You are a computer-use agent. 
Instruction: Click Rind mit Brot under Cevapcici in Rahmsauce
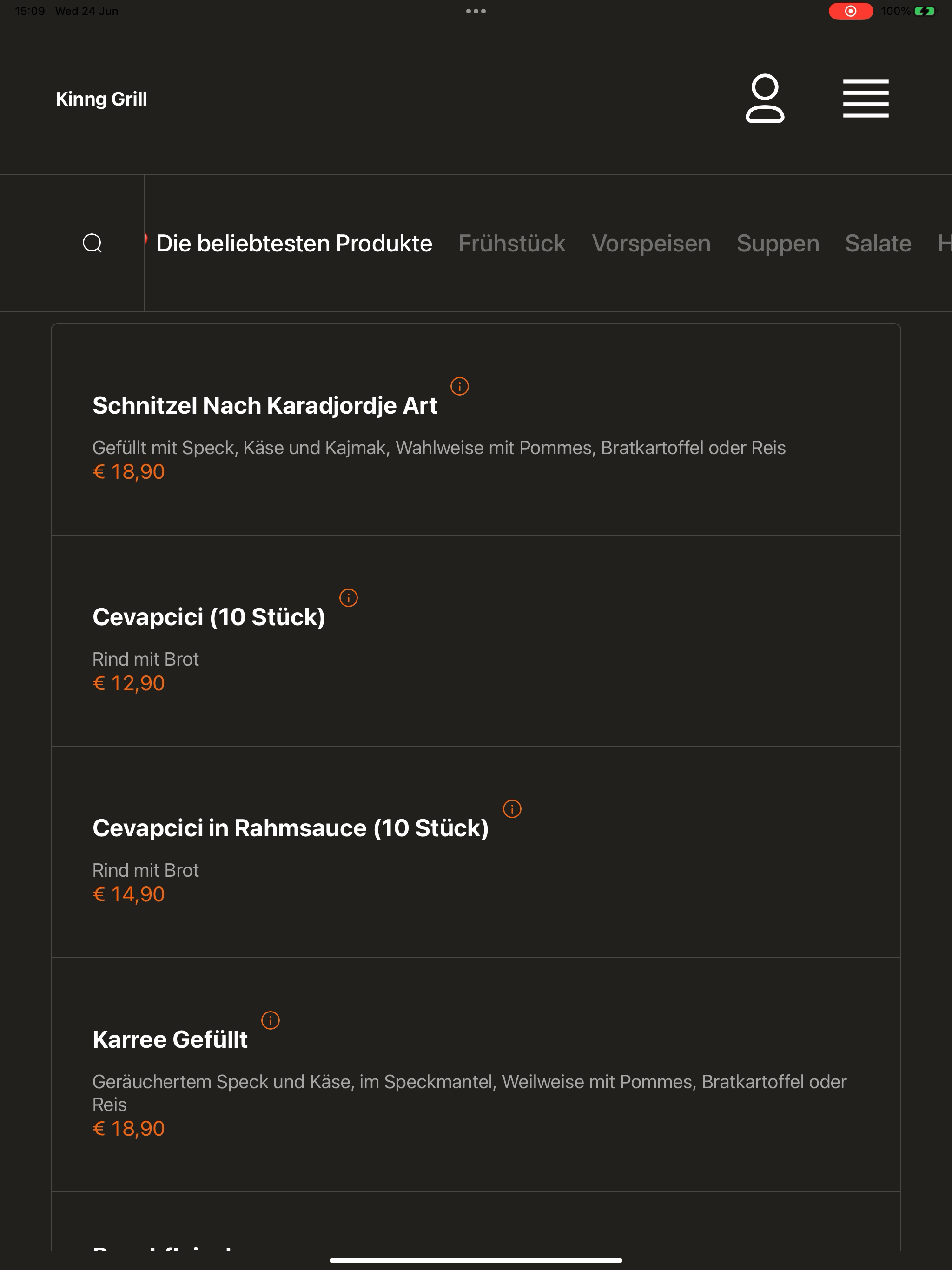click(145, 870)
